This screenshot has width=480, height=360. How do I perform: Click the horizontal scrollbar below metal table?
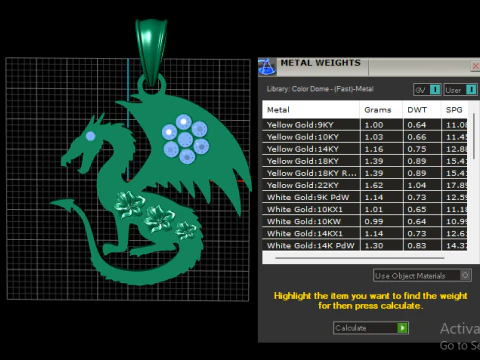point(360,258)
